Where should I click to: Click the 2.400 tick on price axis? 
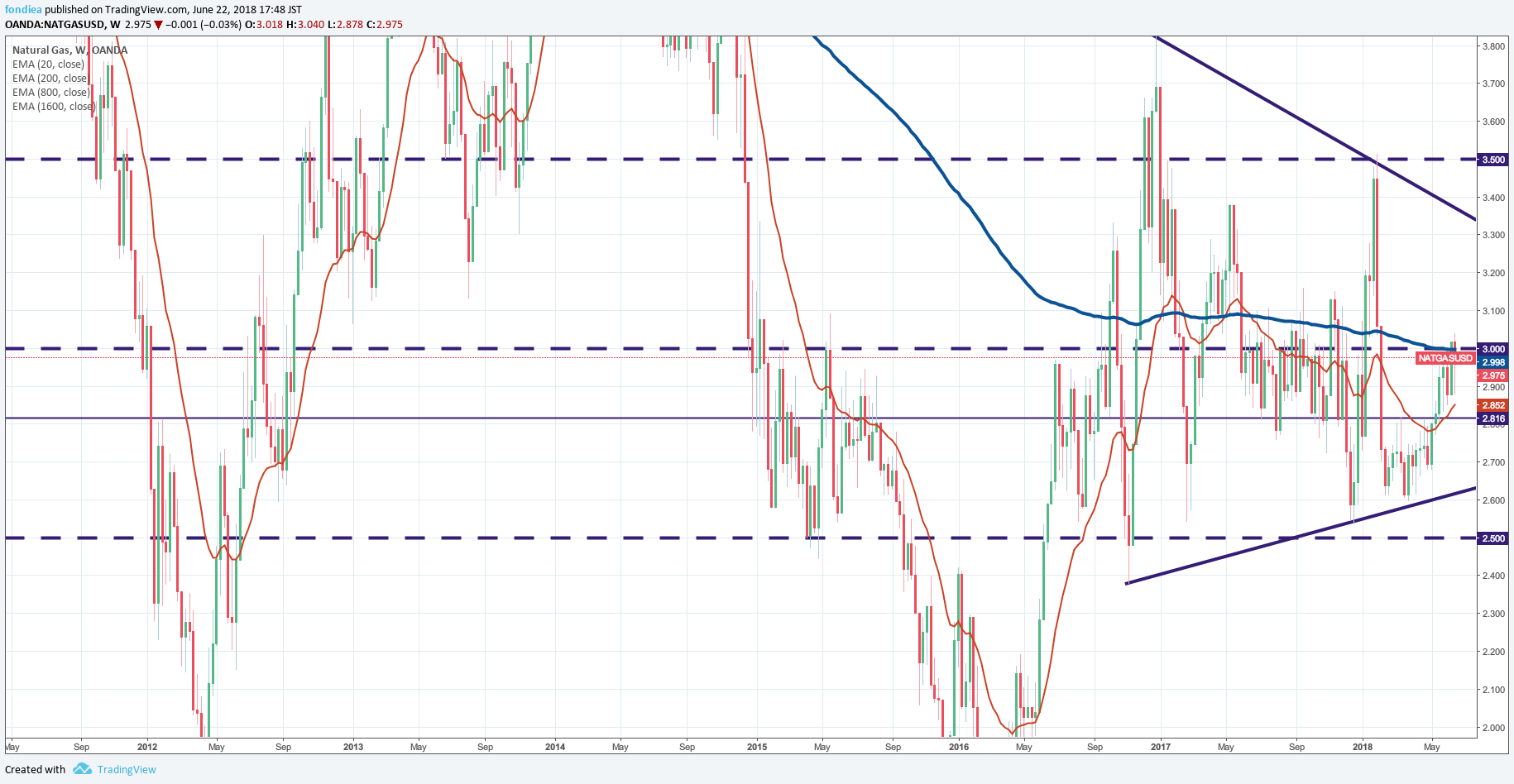click(1493, 576)
